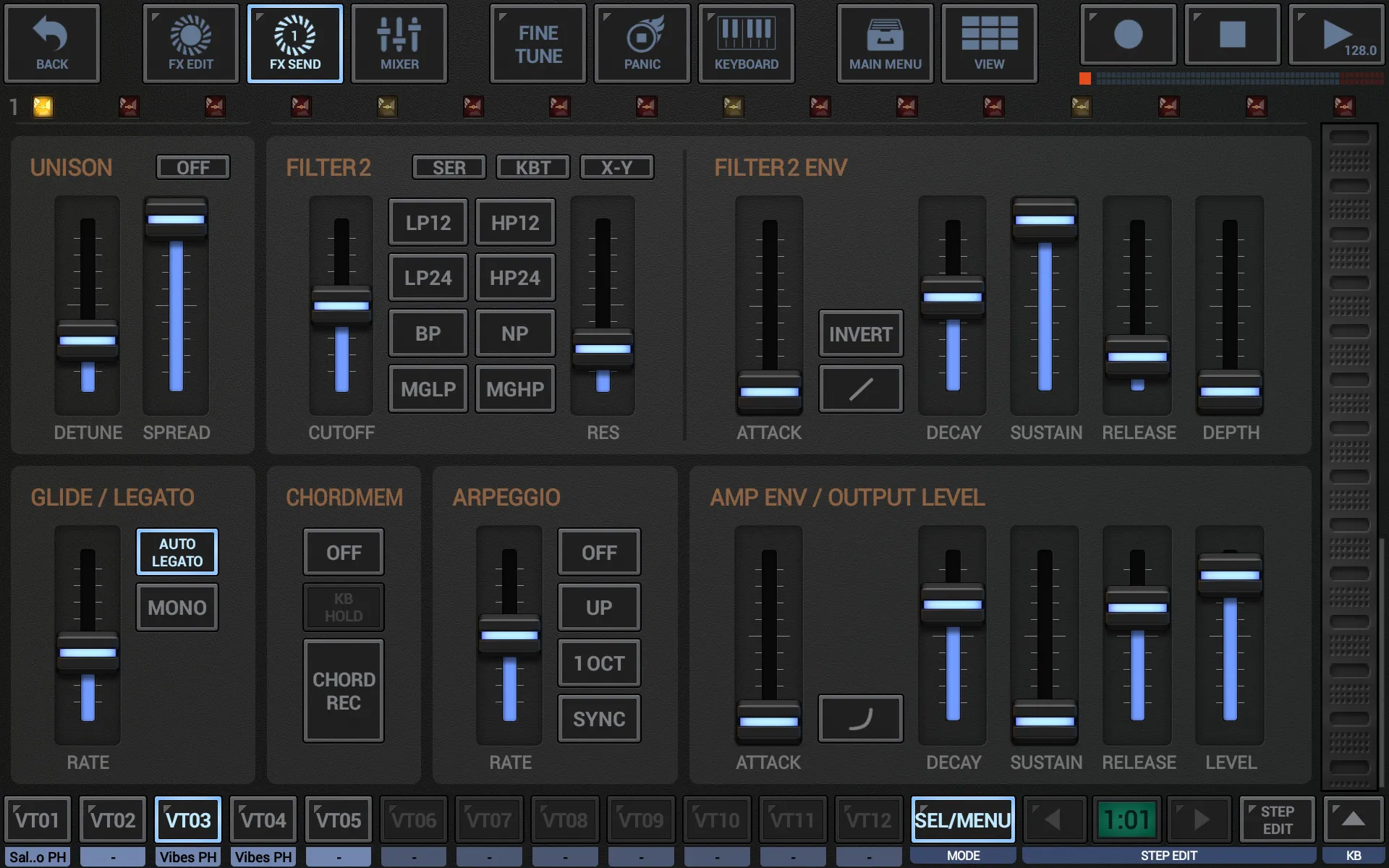The height and width of the screenshot is (868, 1389).
Task: Select LP24 filter type
Action: point(427,279)
